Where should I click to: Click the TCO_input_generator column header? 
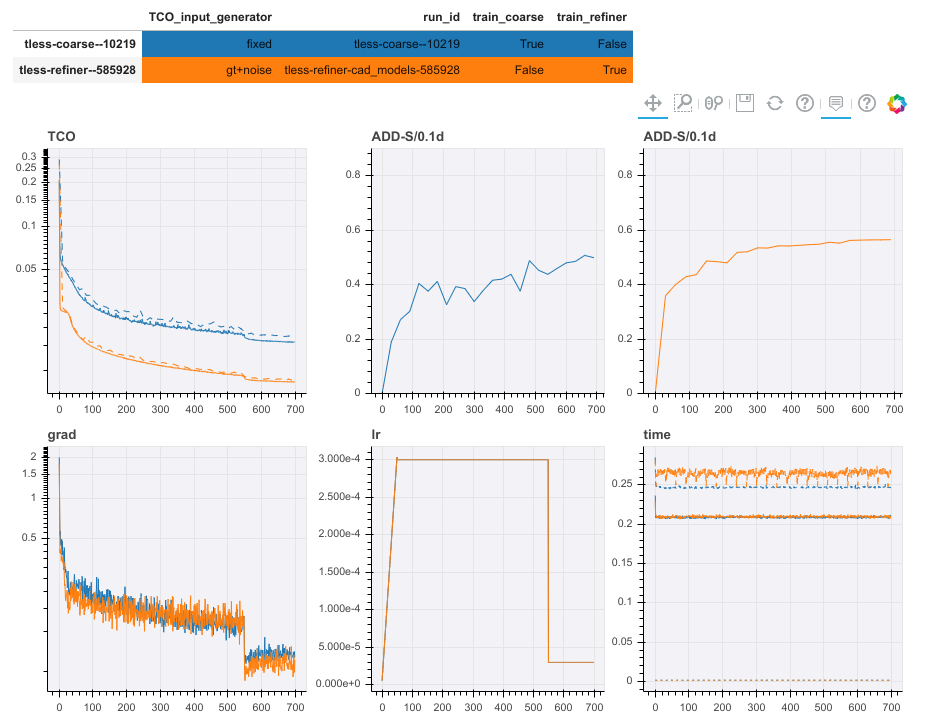pyautogui.click(x=210, y=17)
